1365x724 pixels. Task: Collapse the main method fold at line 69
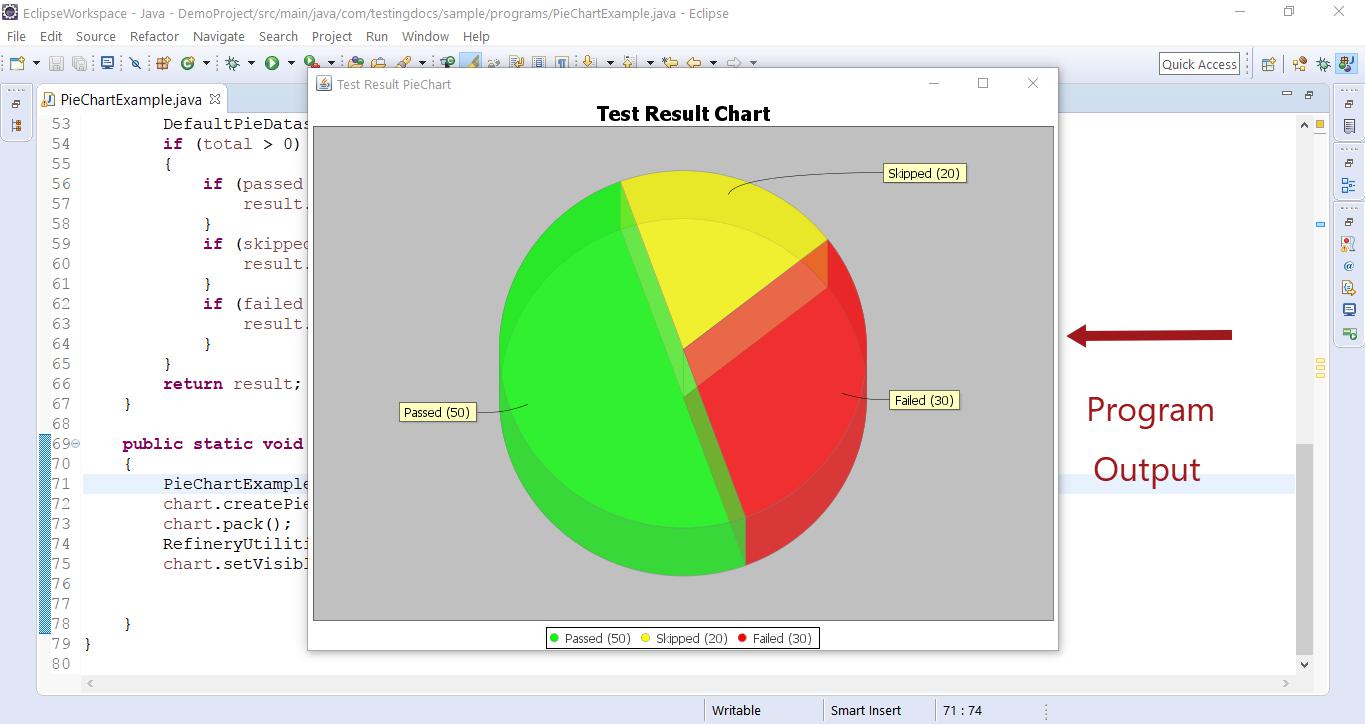[75, 444]
